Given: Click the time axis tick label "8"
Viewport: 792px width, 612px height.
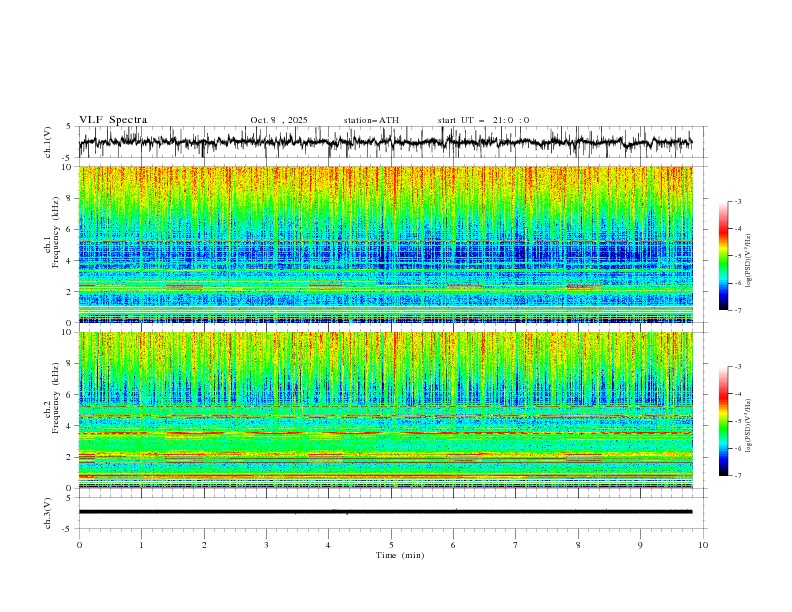Looking at the screenshot, I should 578,545.
